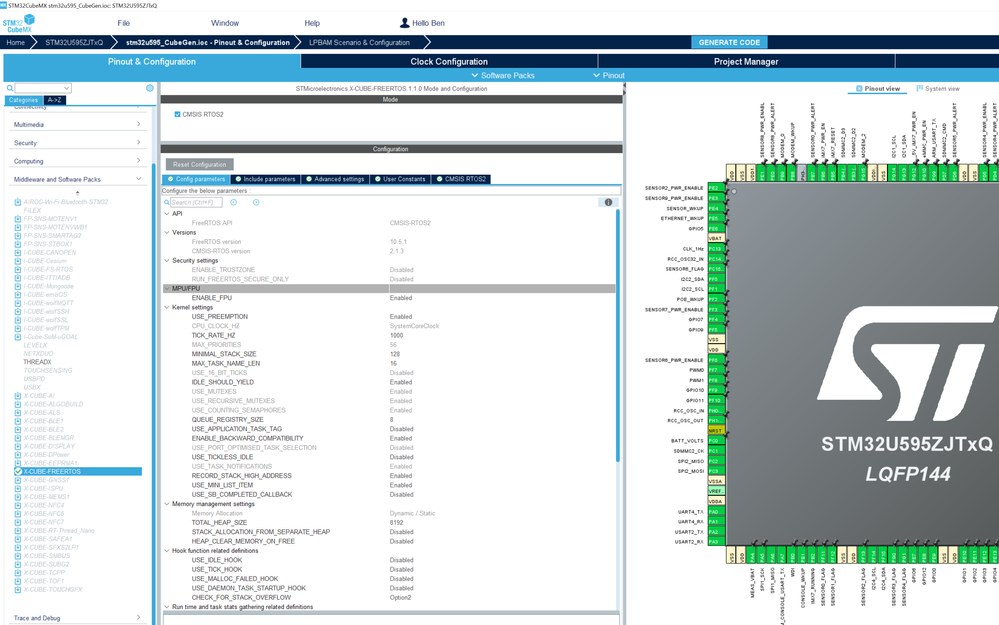
Task: Open the File menu
Action: [124, 23]
